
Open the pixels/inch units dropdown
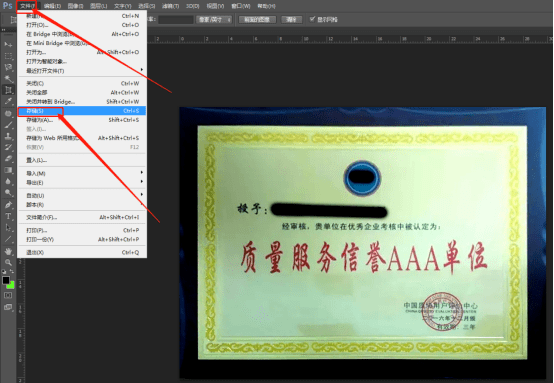[x=214, y=19]
